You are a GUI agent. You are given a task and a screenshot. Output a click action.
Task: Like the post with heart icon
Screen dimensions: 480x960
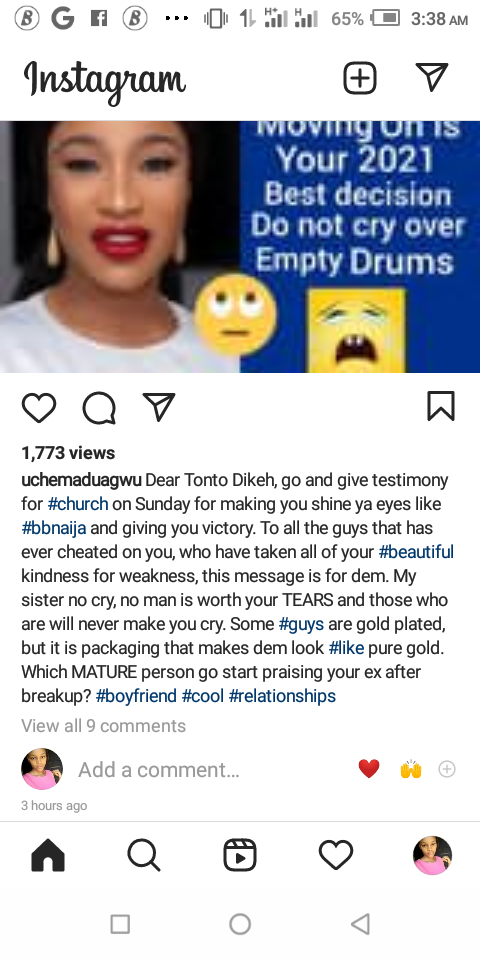point(39,408)
